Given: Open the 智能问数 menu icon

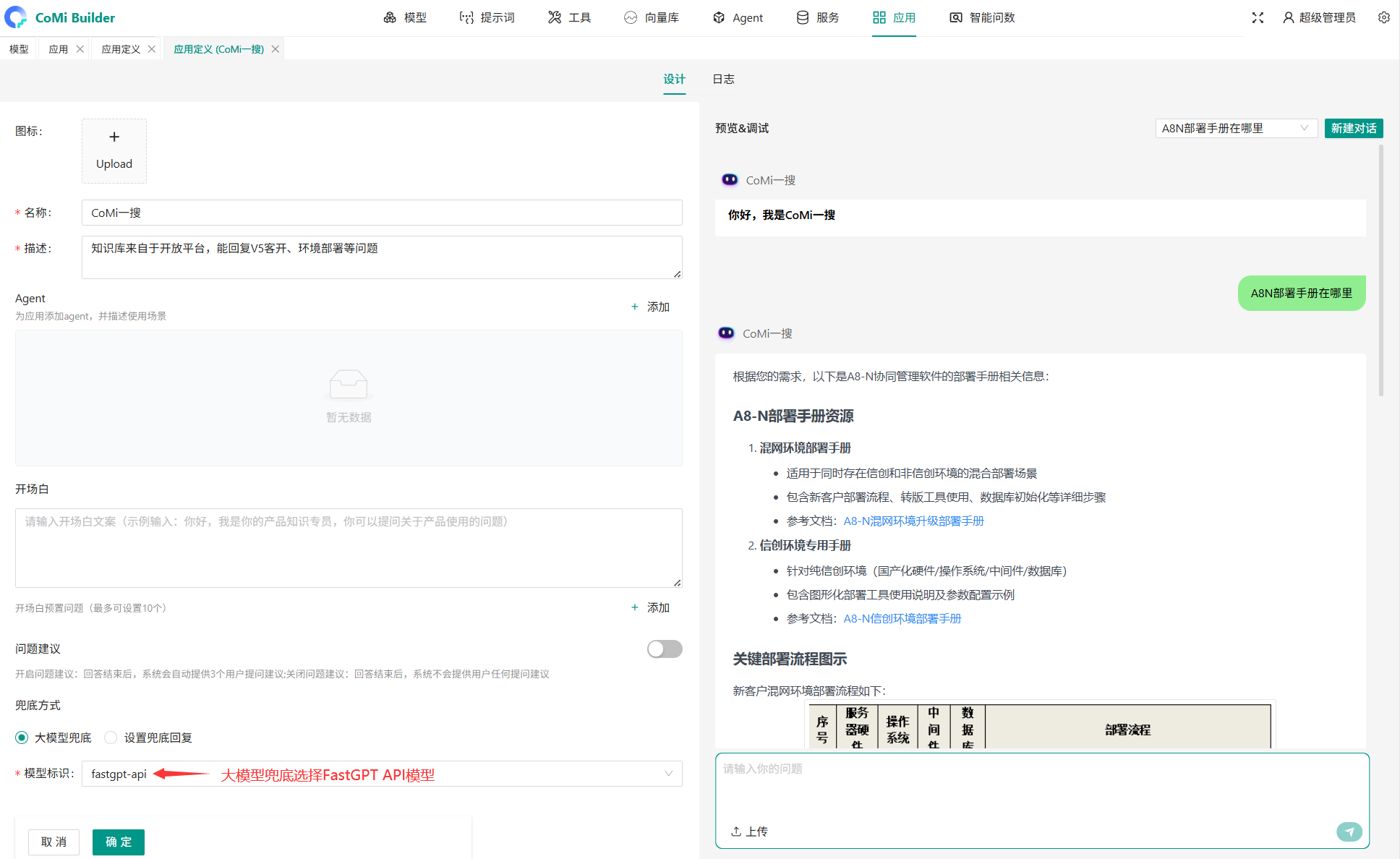Looking at the screenshot, I should point(955,17).
